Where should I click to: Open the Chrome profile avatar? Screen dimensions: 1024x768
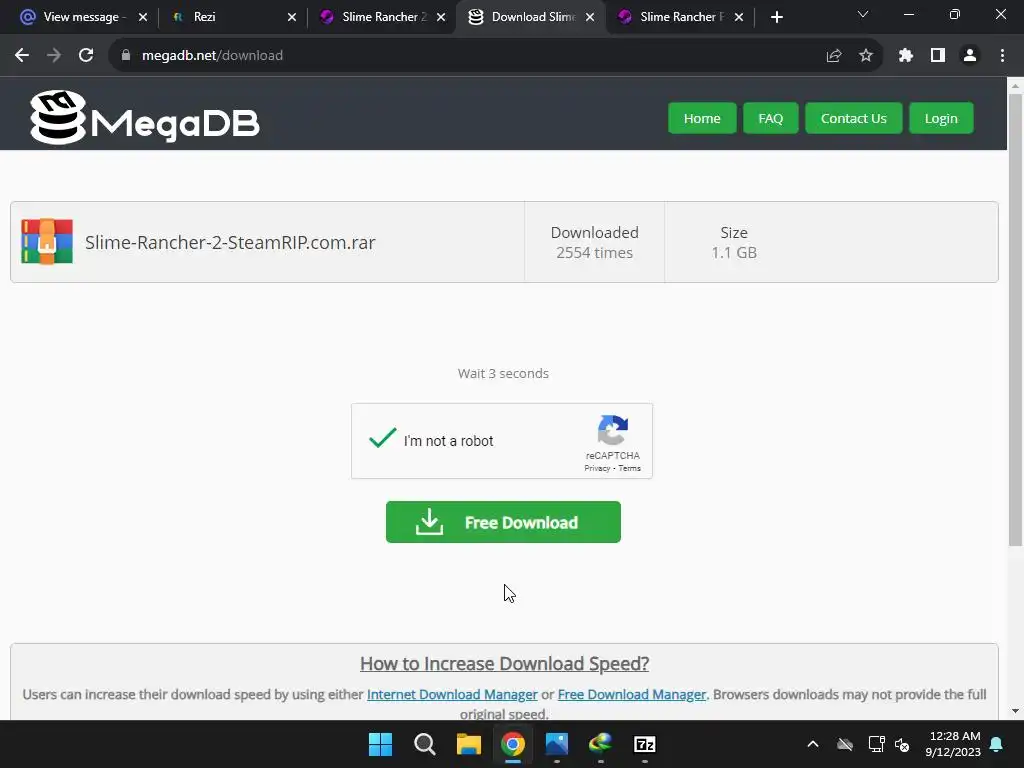(970, 56)
